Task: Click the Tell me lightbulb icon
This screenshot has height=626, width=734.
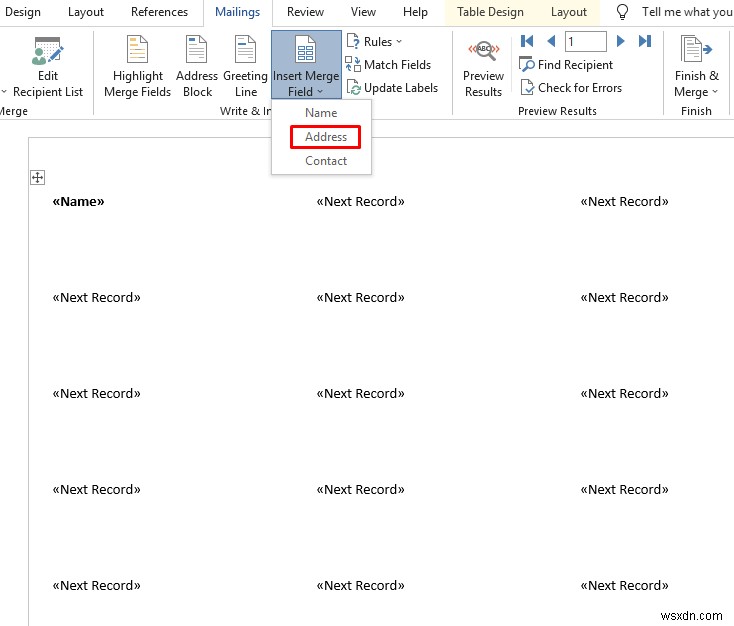Action: (622, 12)
